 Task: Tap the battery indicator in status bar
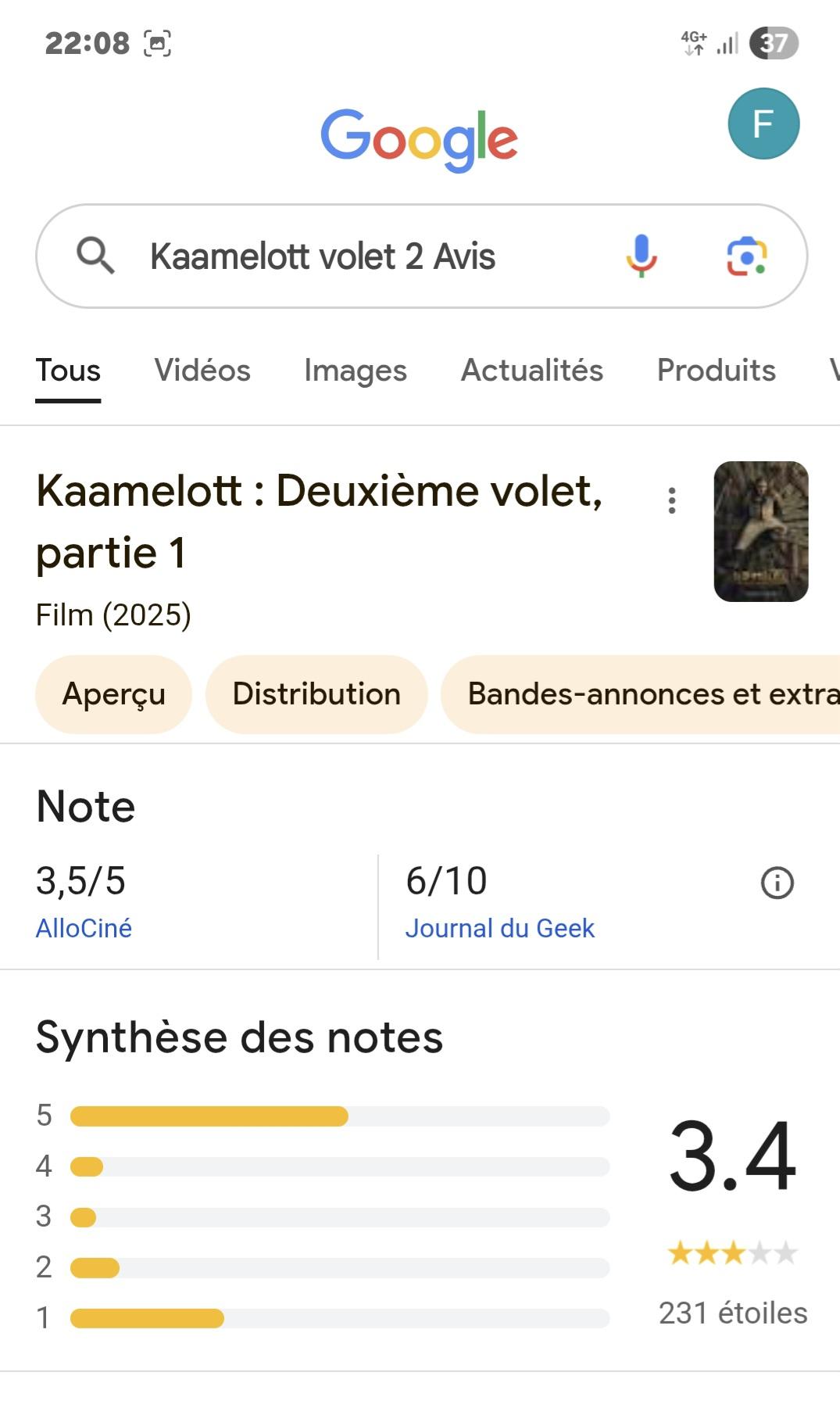click(774, 43)
